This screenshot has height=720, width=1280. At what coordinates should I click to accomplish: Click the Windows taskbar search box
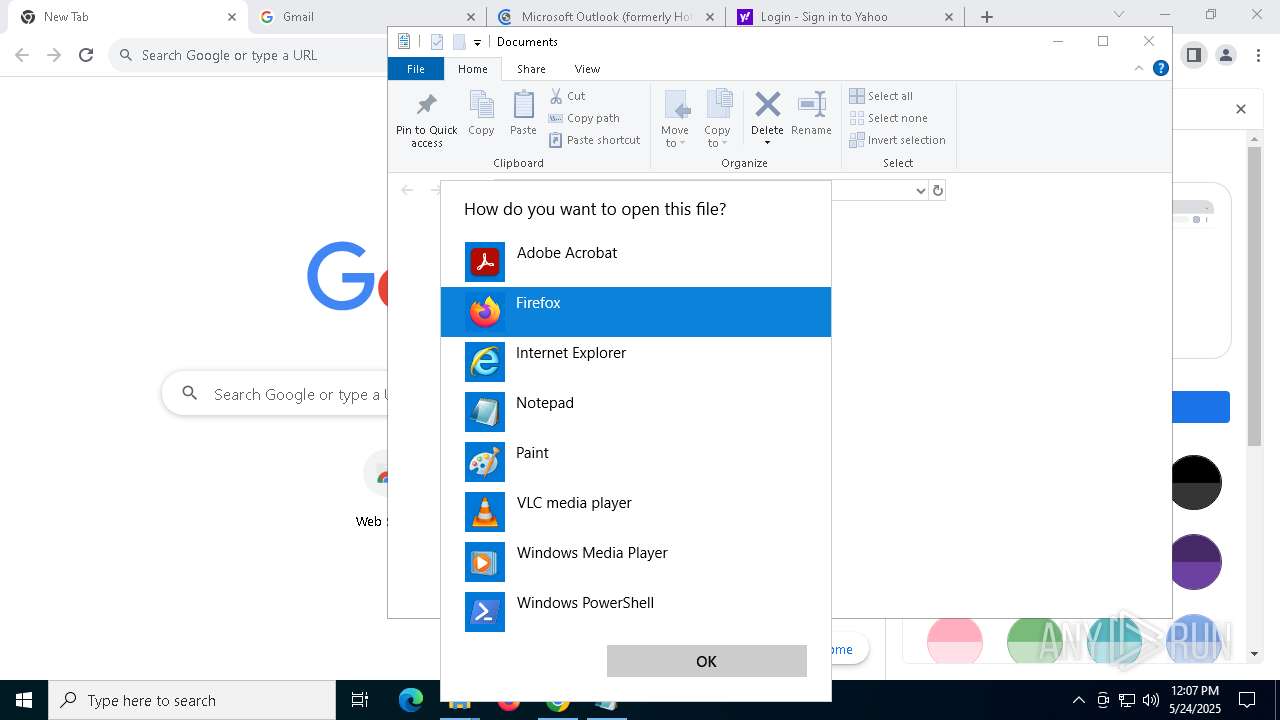coord(192,700)
